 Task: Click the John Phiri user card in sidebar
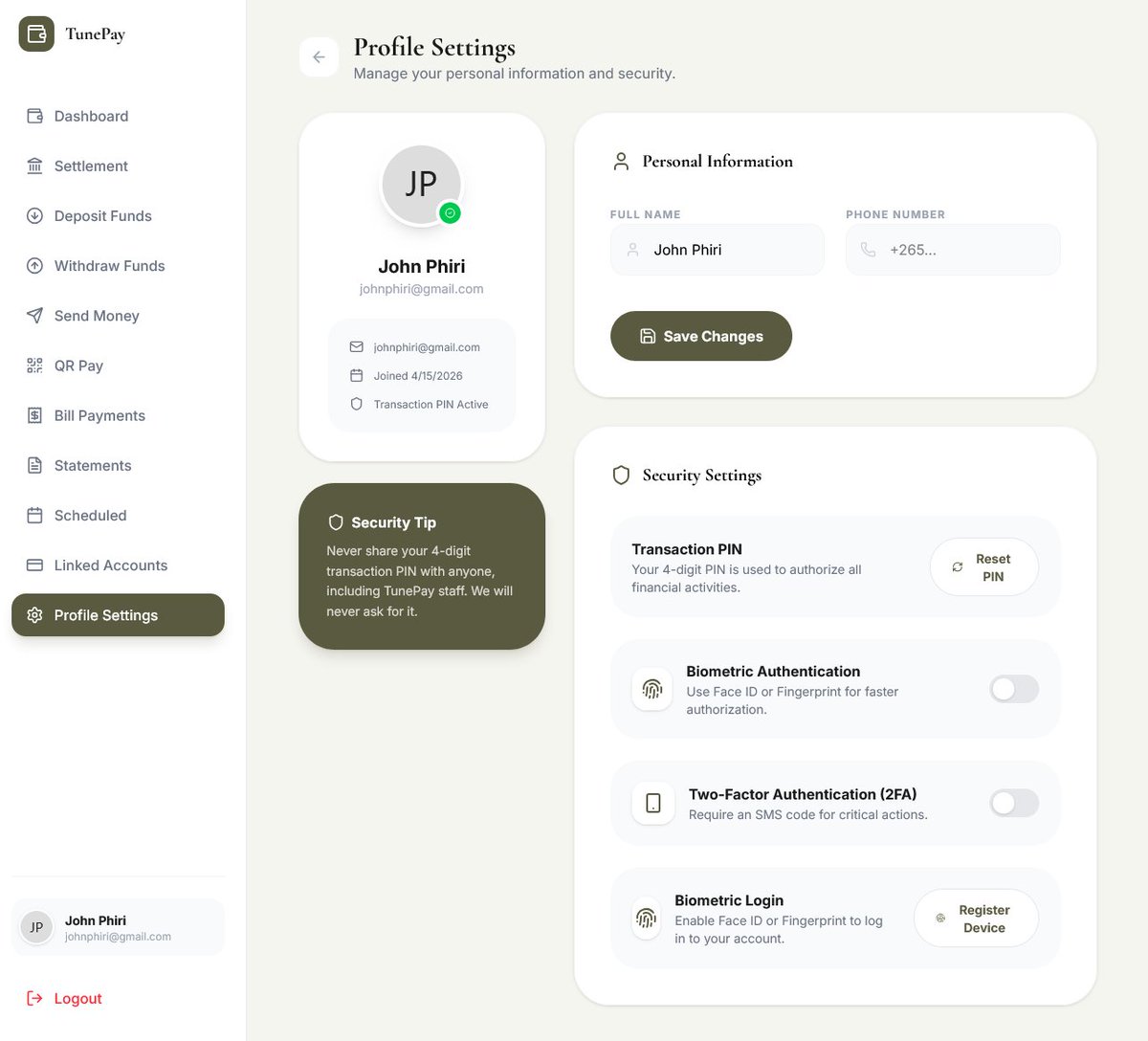click(x=118, y=927)
